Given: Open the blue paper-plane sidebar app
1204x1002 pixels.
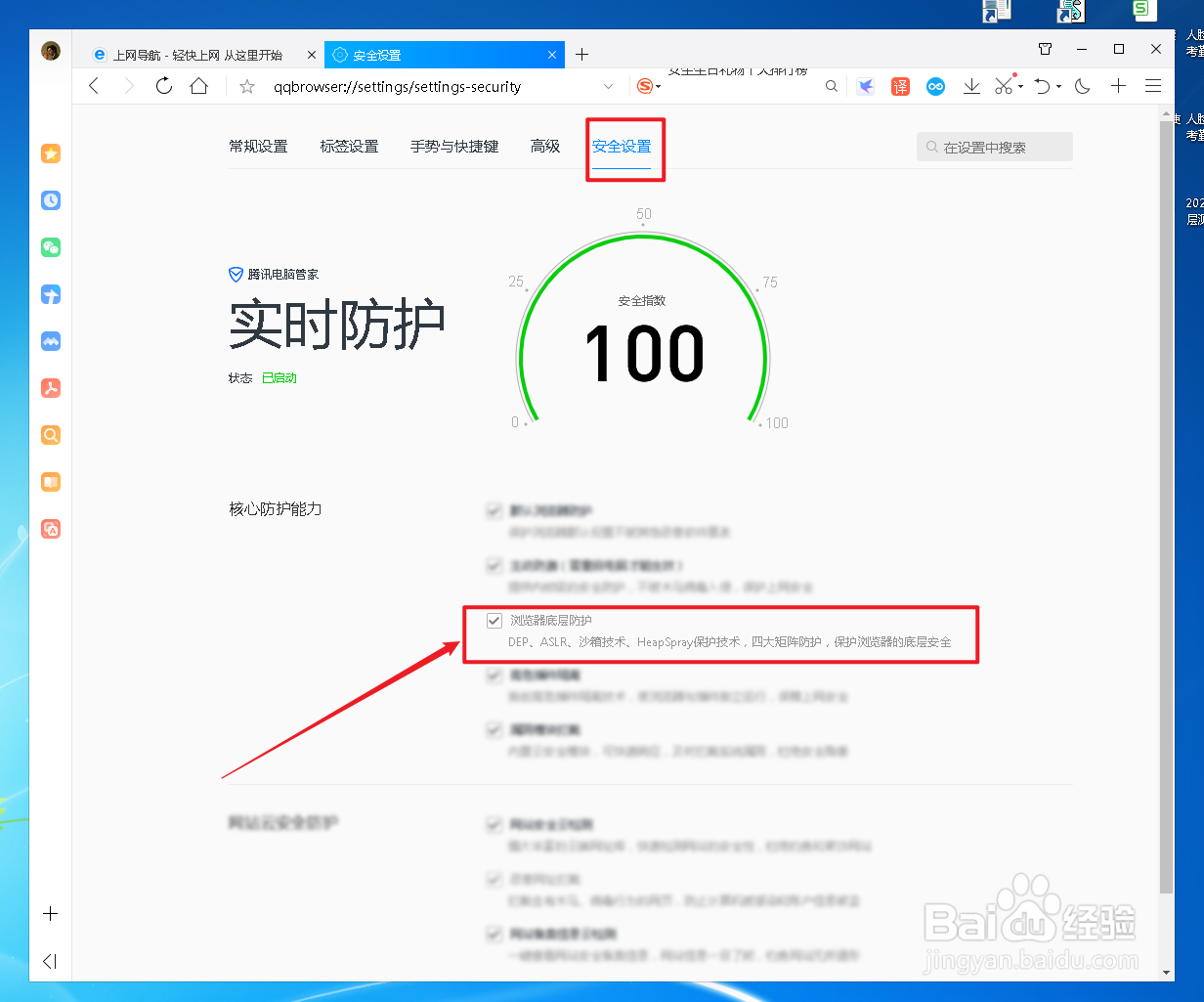Looking at the screenshot, I should click(51, 294).
